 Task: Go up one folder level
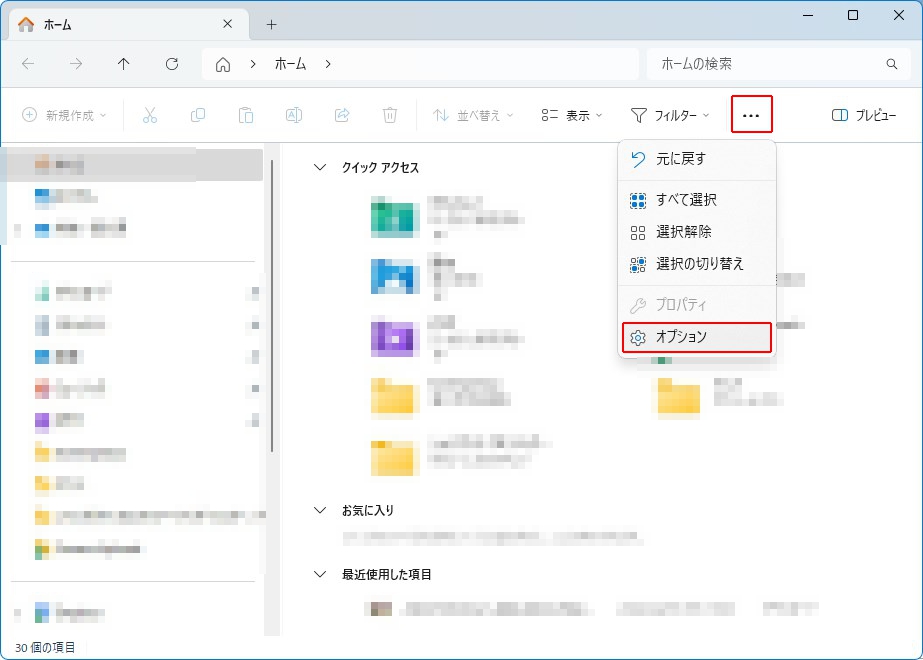click(x=124, y=64)
